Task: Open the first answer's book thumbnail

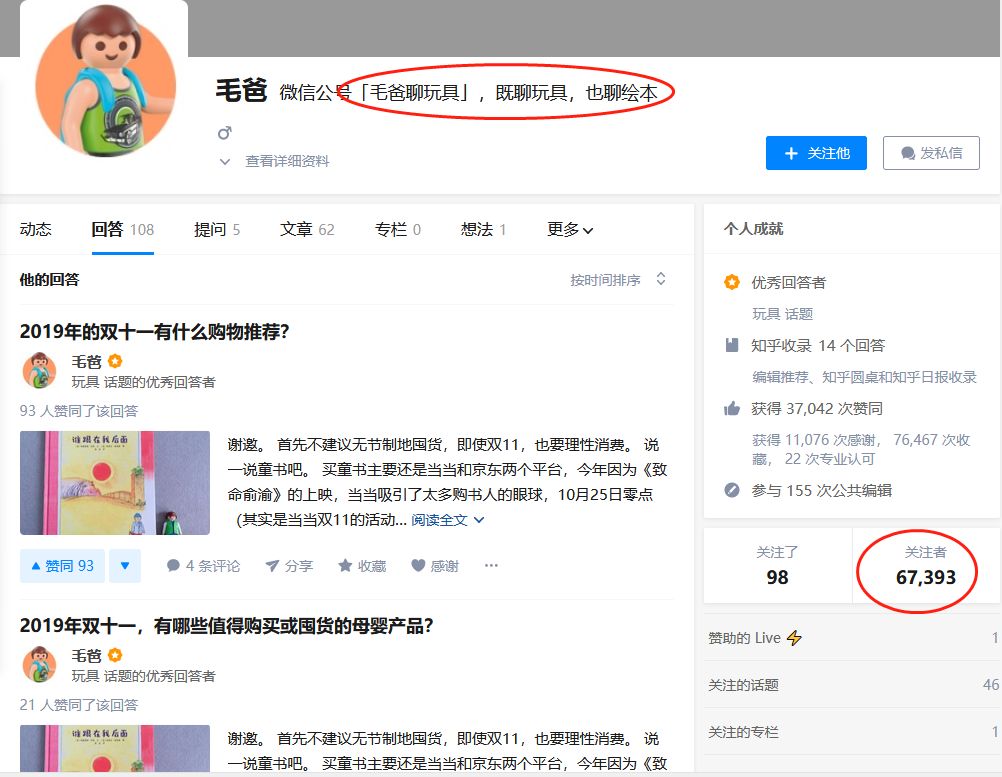Action: point(115,482)
